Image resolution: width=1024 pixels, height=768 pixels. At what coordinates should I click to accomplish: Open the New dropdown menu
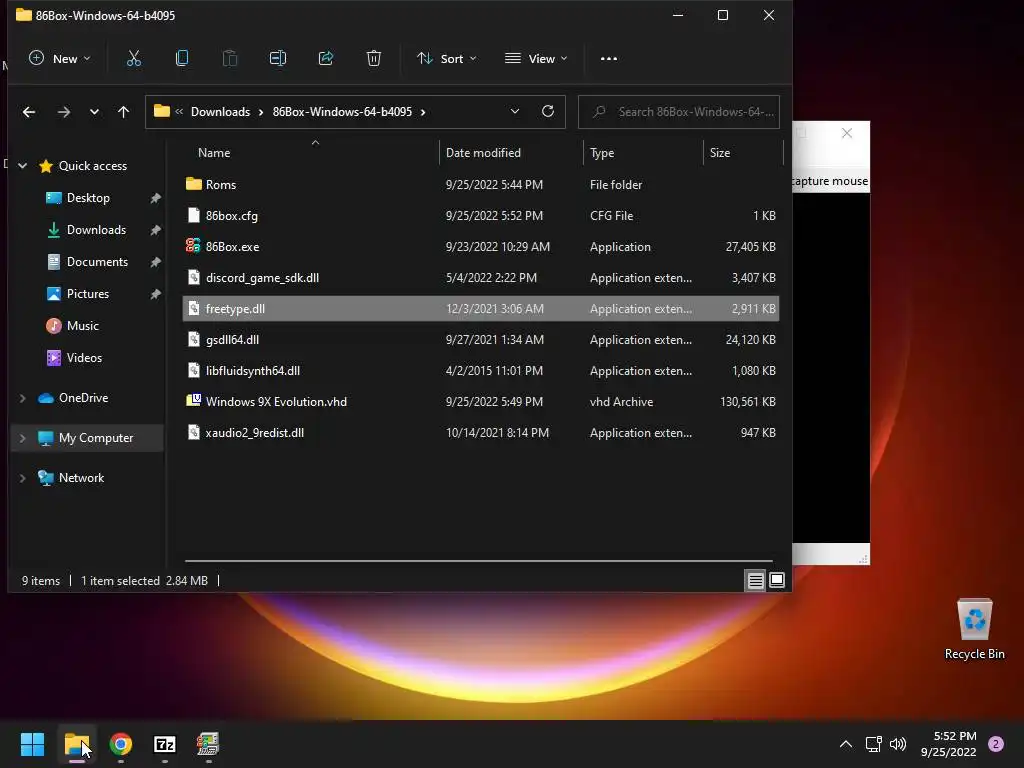click(60, 59)
